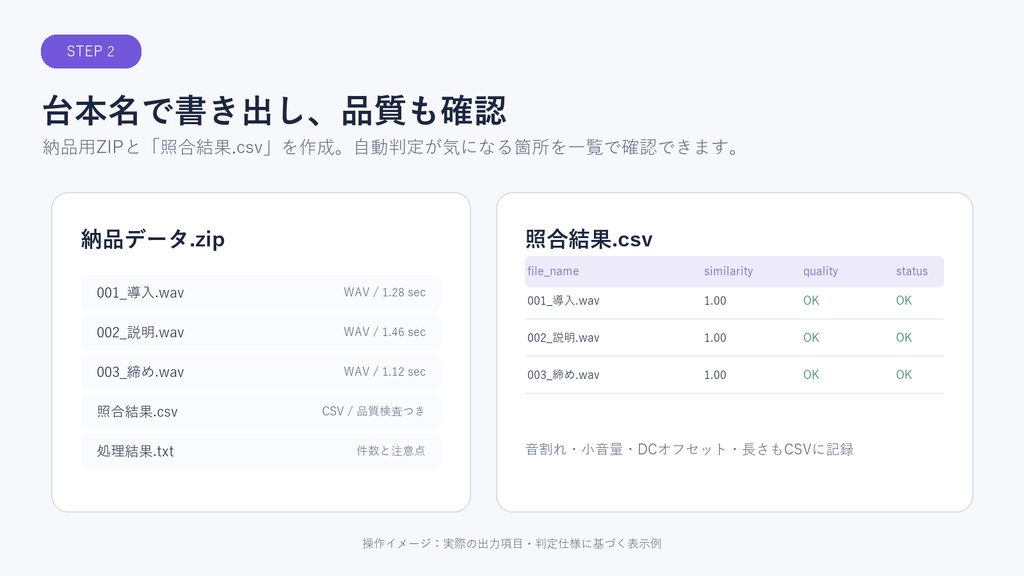Click the 納品データ.zip card title
The width and height of the screenshot is (1024, 576).
pos(153,239)
